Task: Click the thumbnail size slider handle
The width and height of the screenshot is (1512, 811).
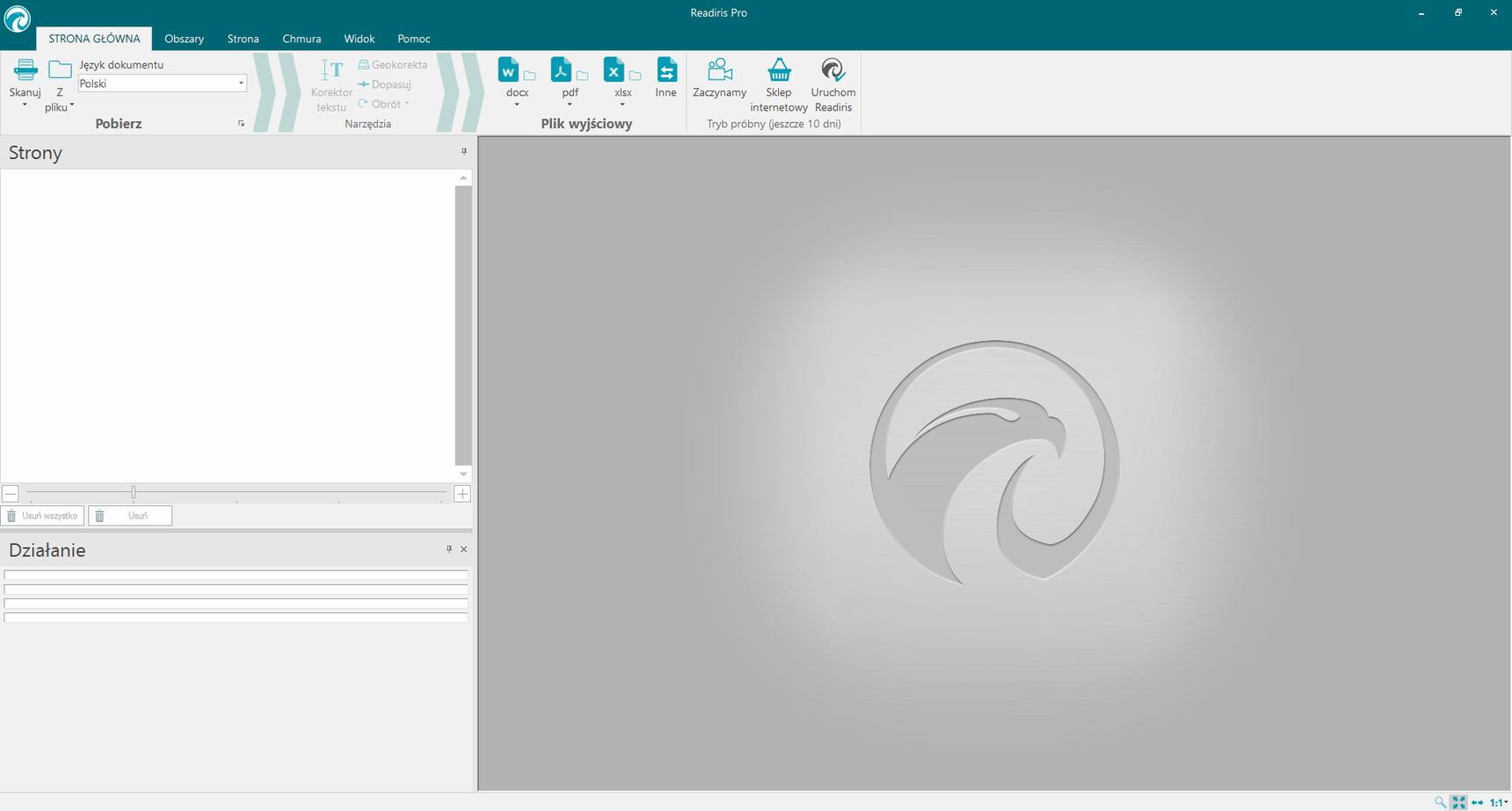Action: pos(134,493)
